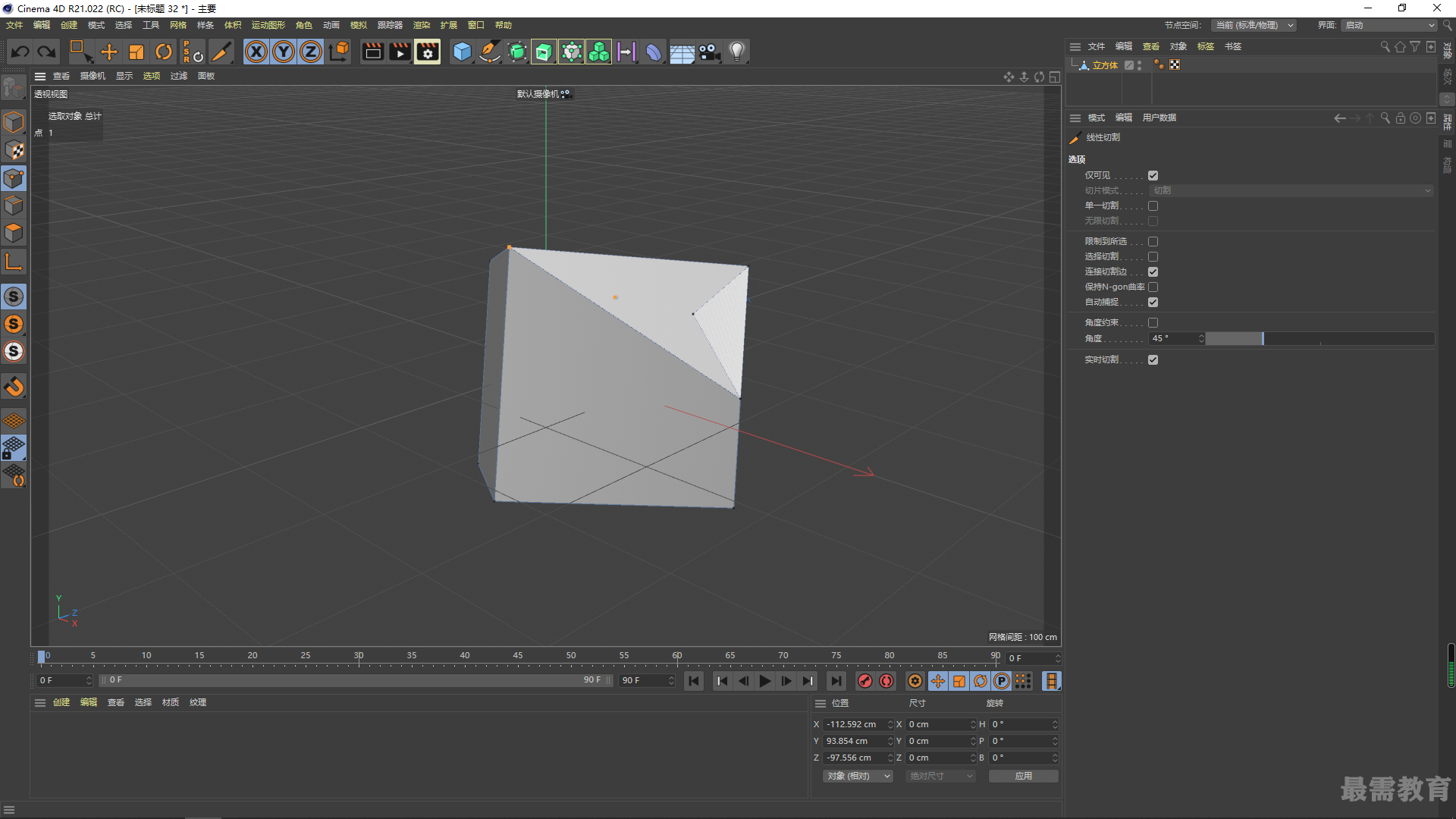Enable the 单一切割 checkbox
Image resolution: width=1456 pixels, height=819 pixels.
[x=1153, y=206]
